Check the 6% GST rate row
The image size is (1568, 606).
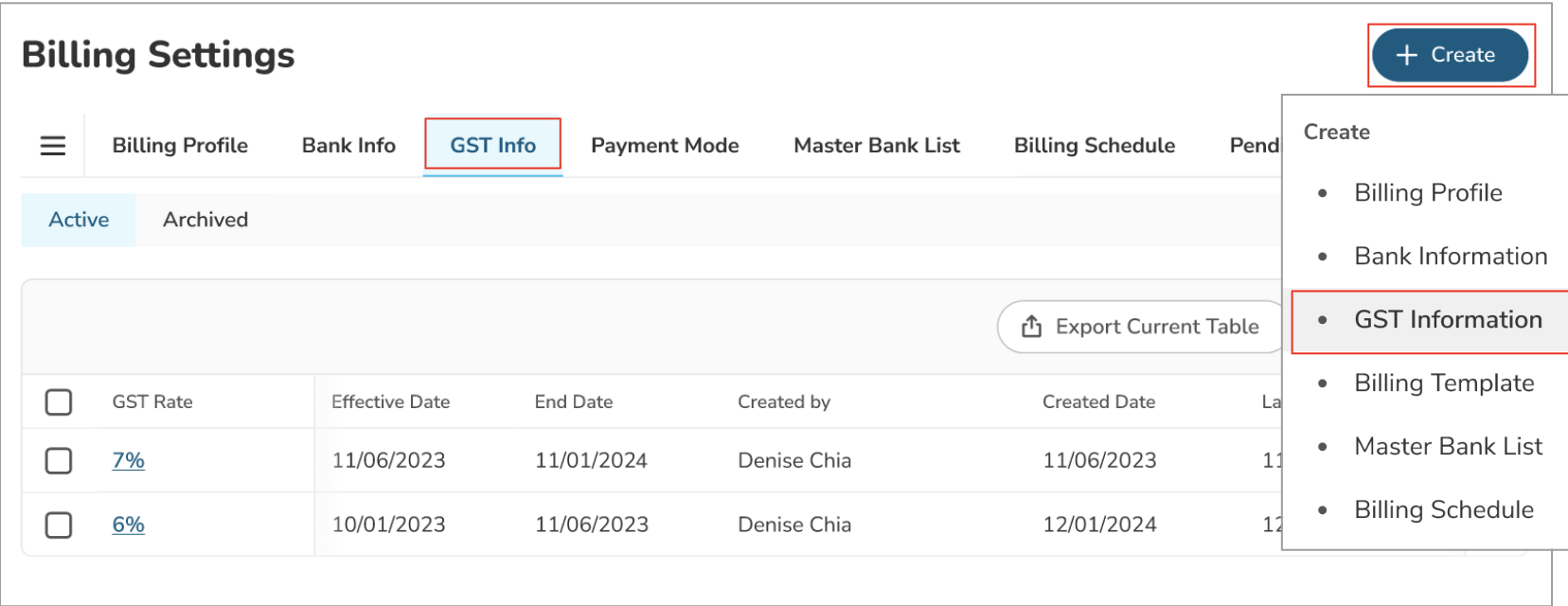[x=59, y=525]
